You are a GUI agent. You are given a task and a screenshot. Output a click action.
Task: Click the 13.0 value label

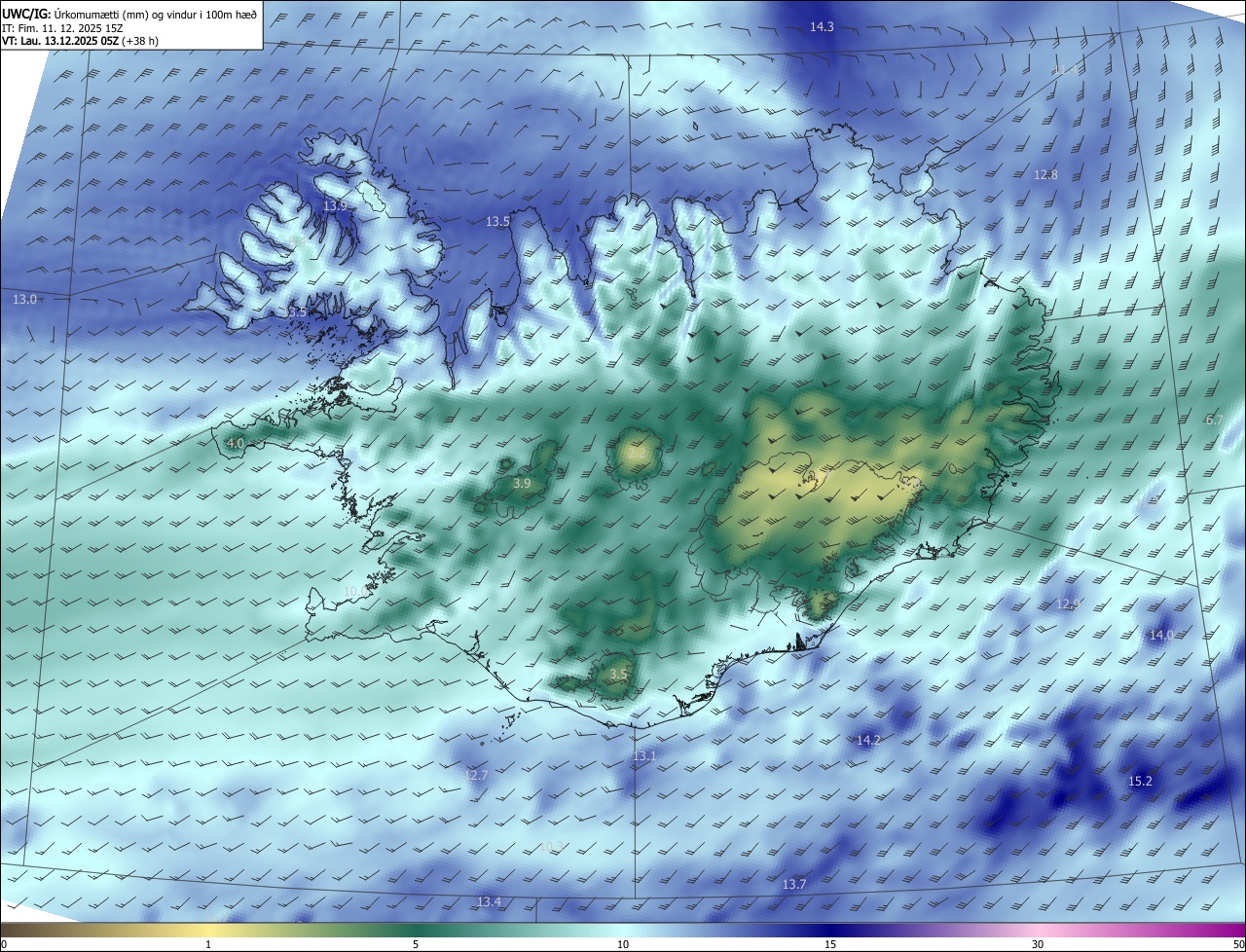click(x=24, y=300)
